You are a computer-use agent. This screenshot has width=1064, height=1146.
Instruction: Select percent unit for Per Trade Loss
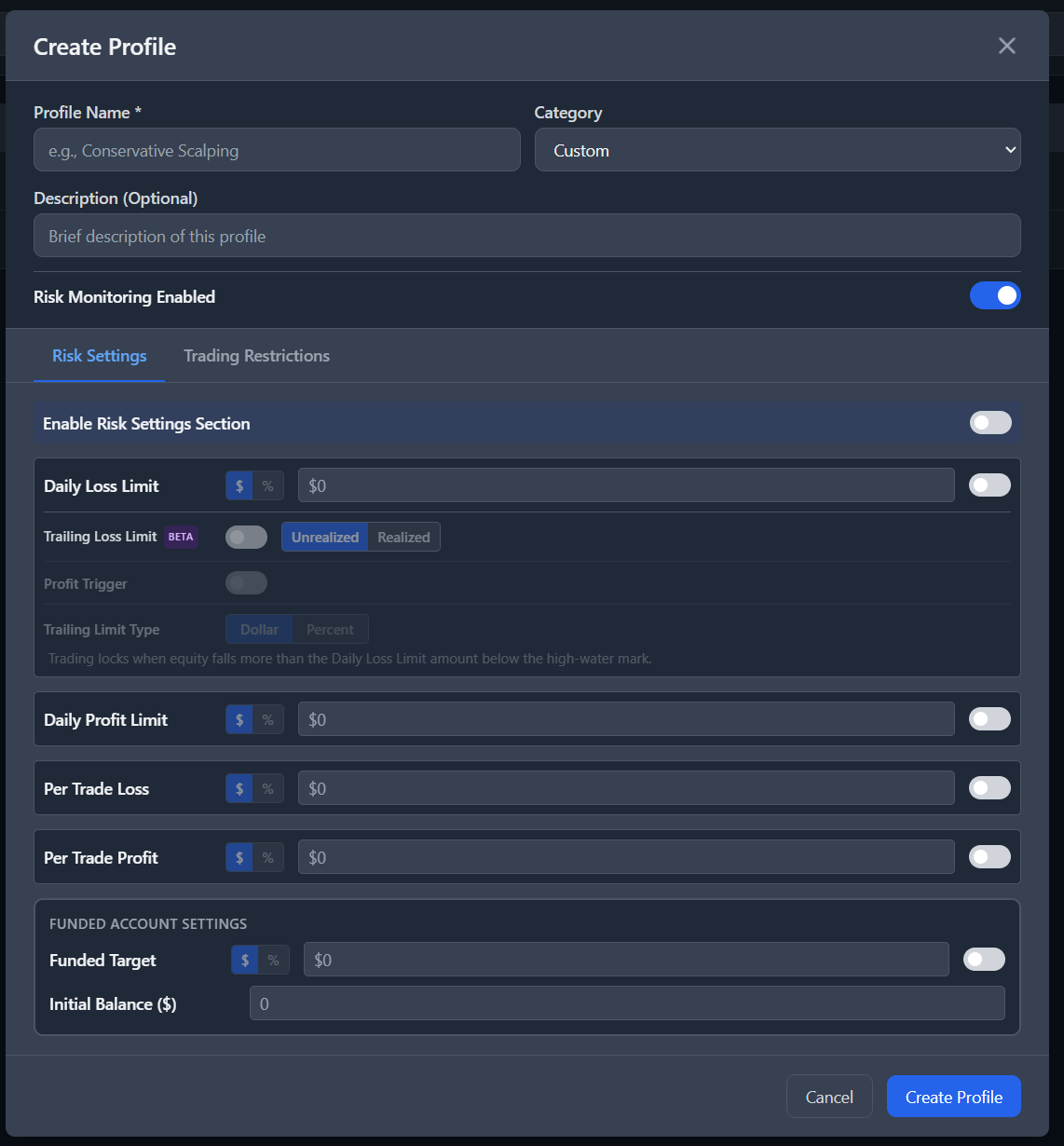coord(268,788)
